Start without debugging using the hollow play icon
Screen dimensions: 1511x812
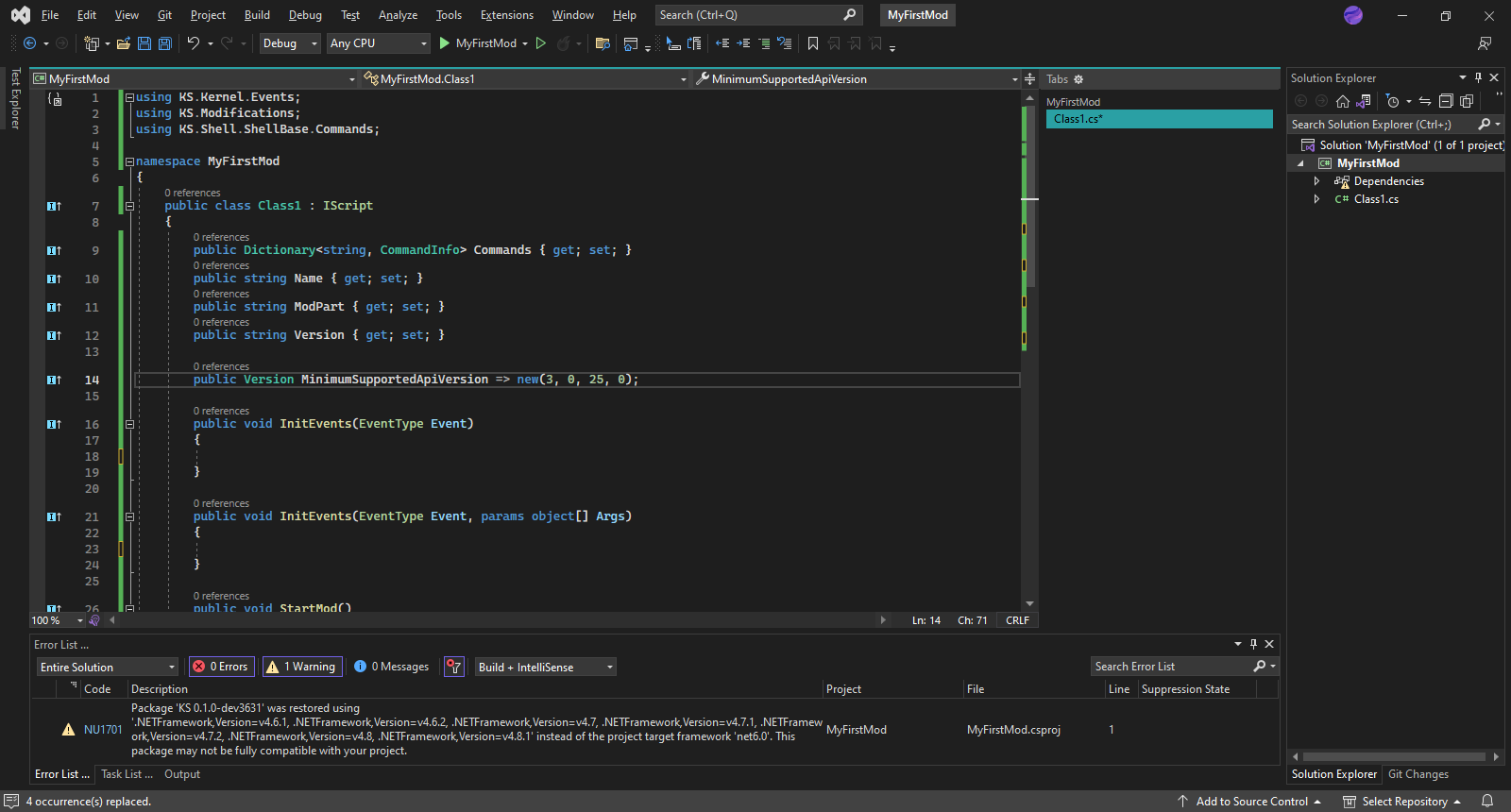[541, 43]
